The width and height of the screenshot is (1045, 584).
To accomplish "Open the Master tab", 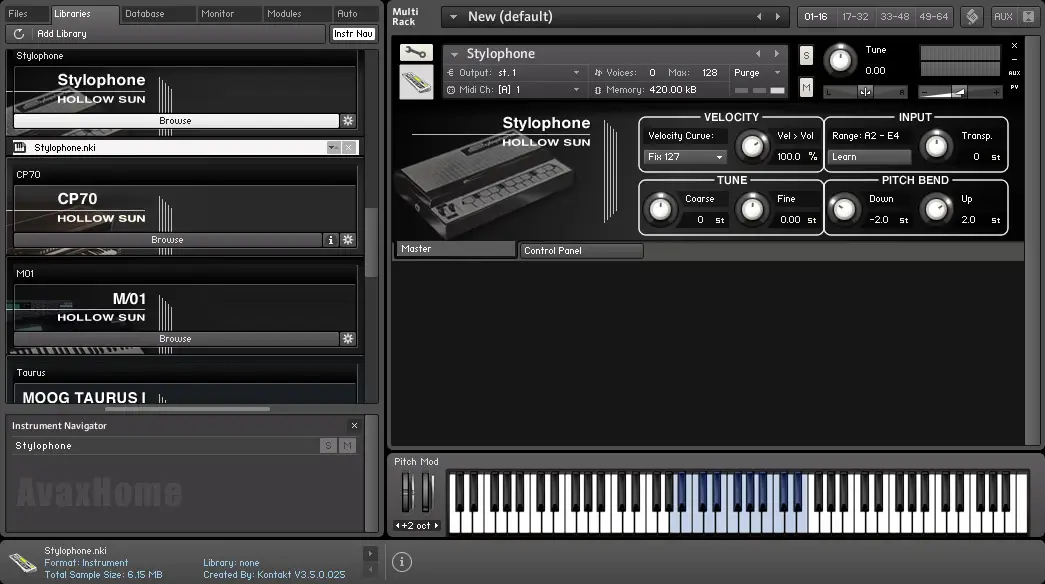I will (456, 249).
